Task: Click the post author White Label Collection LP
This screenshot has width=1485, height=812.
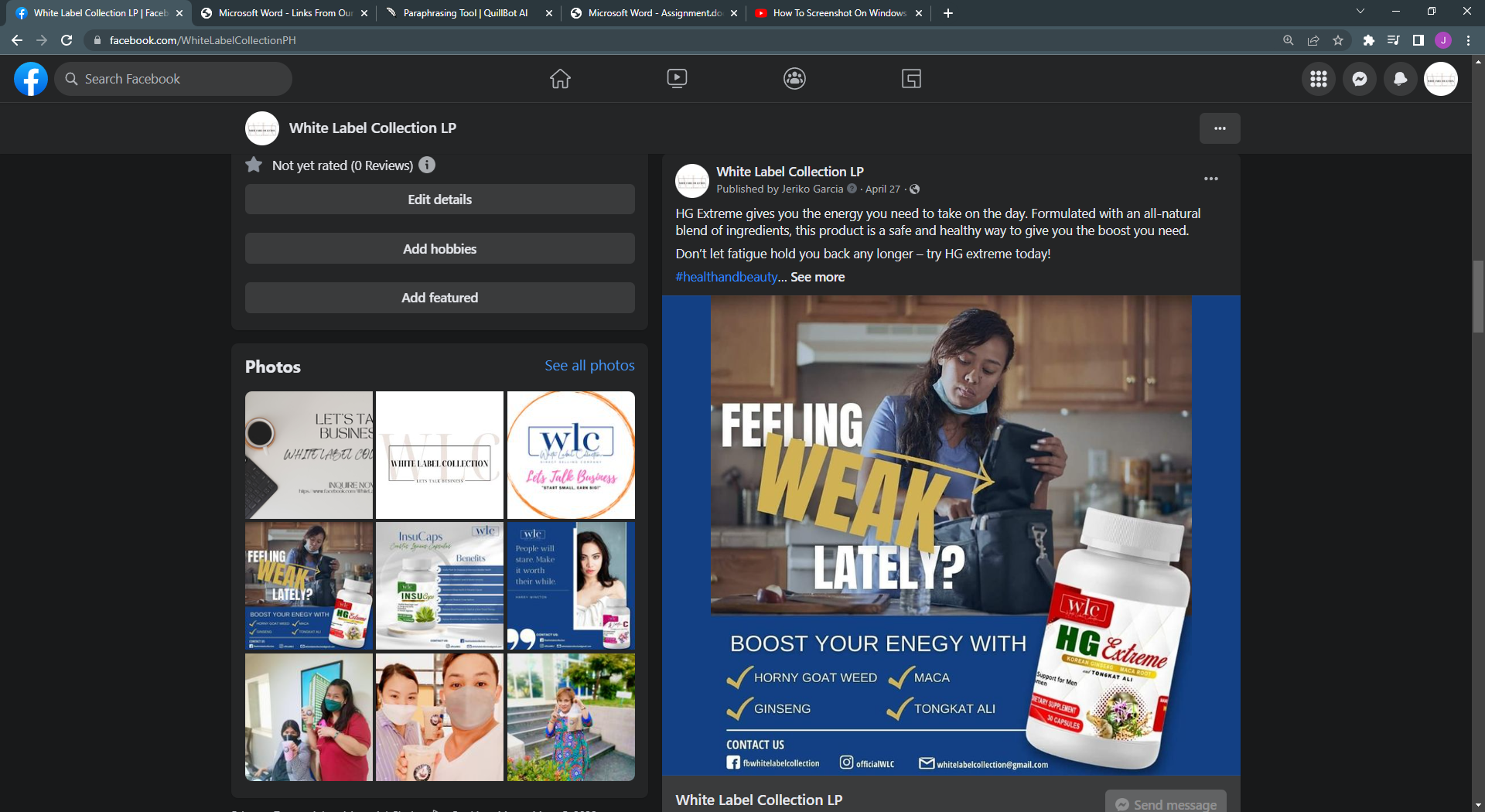Action: point(790,172)
